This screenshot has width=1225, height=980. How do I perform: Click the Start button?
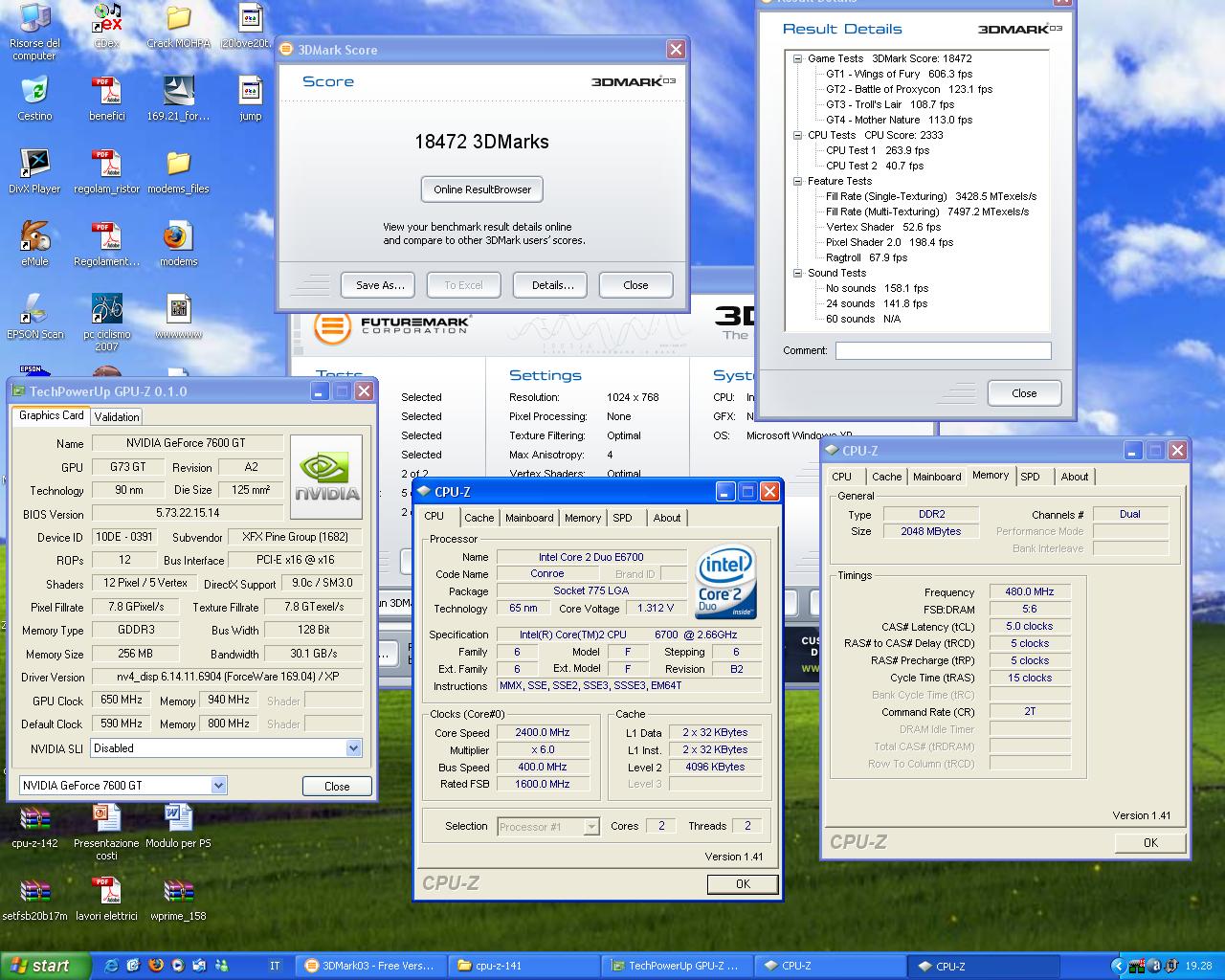pyautogui.click(x=45, y=966)
